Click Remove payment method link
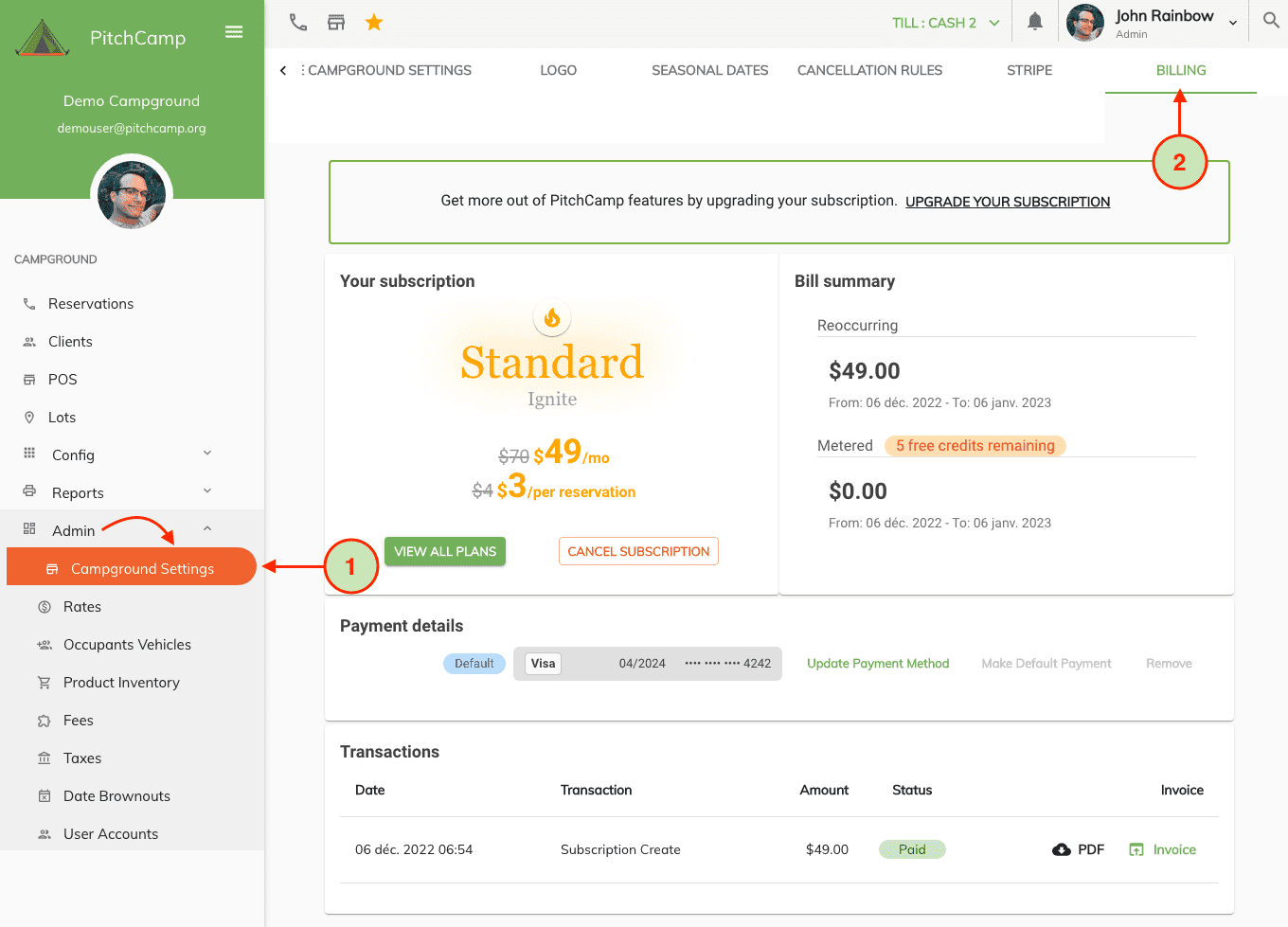This screenshot has width=1288, height=927. (x=1169, y=664)
